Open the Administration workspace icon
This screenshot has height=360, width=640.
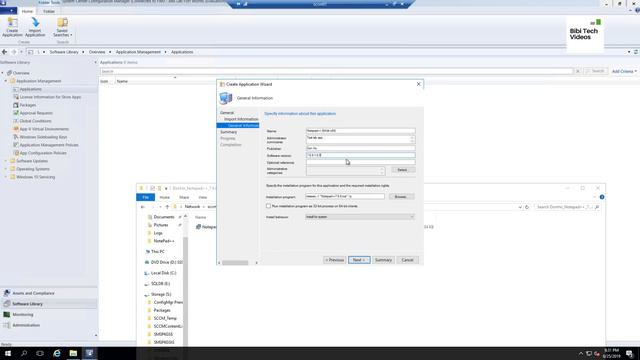click(x=7, y=325)
